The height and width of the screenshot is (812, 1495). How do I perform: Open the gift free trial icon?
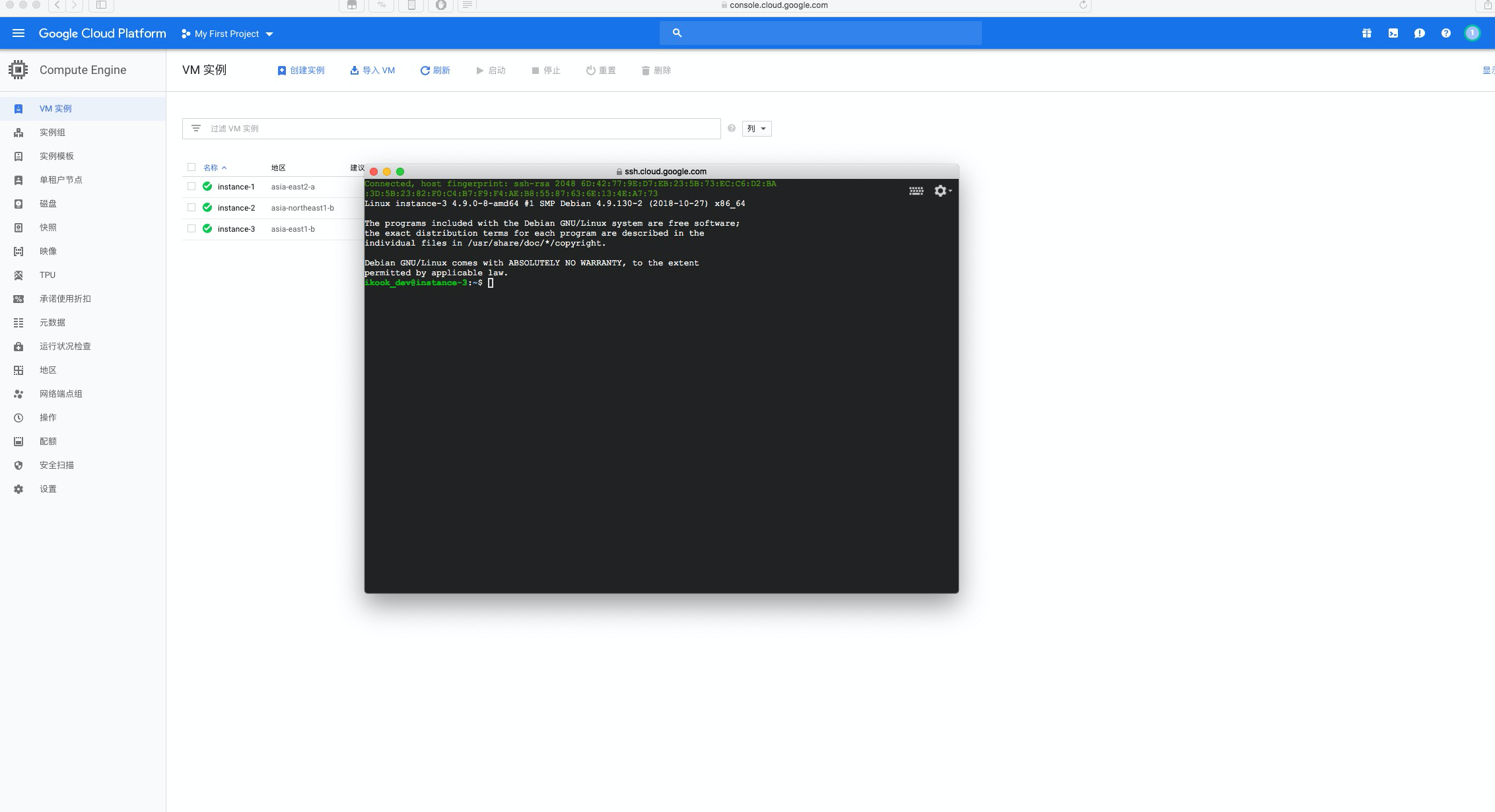click(1366, 33)
